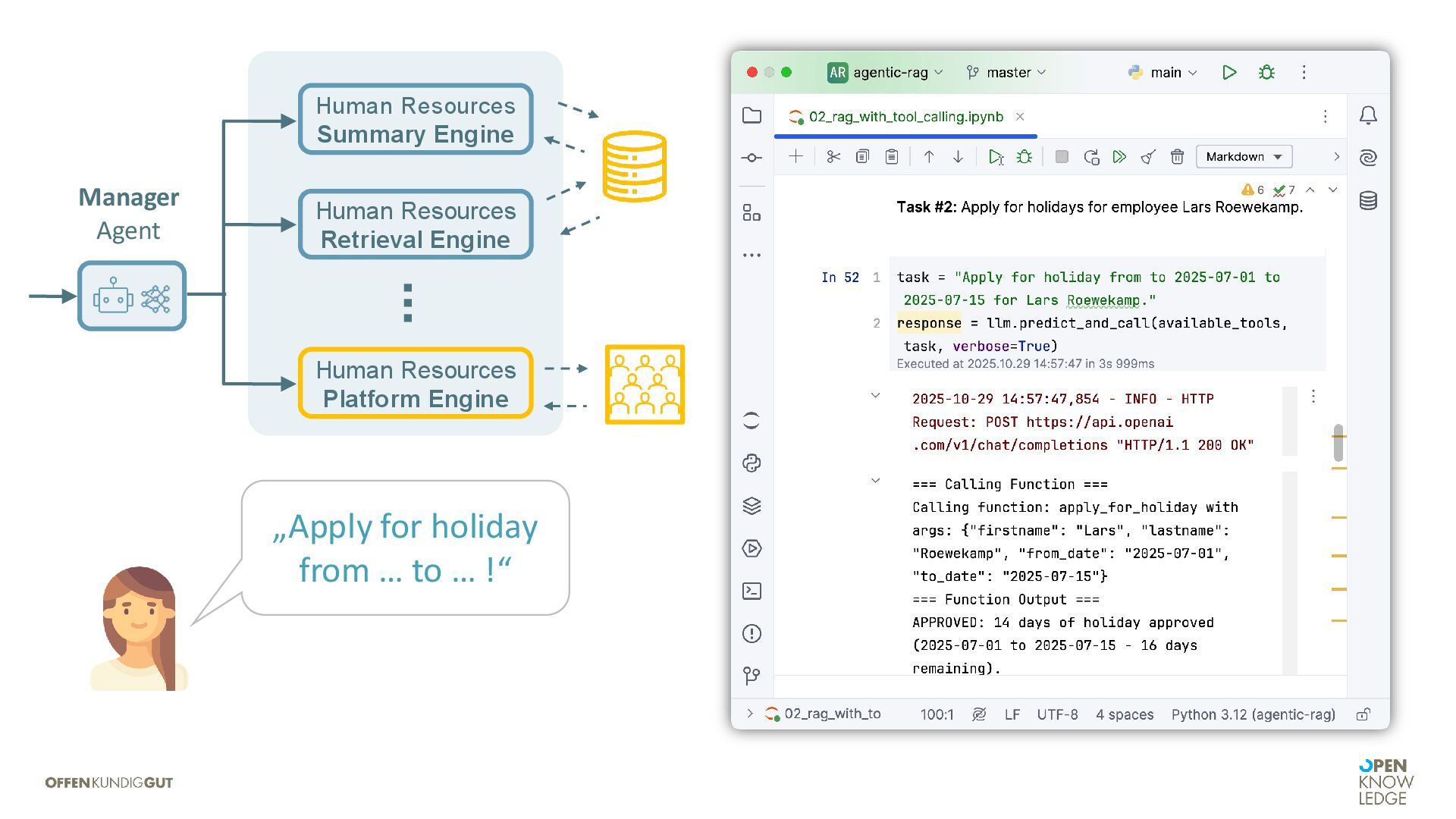
Task: Open Markdown cell type dropdown
Action: tap(1244, 157)
